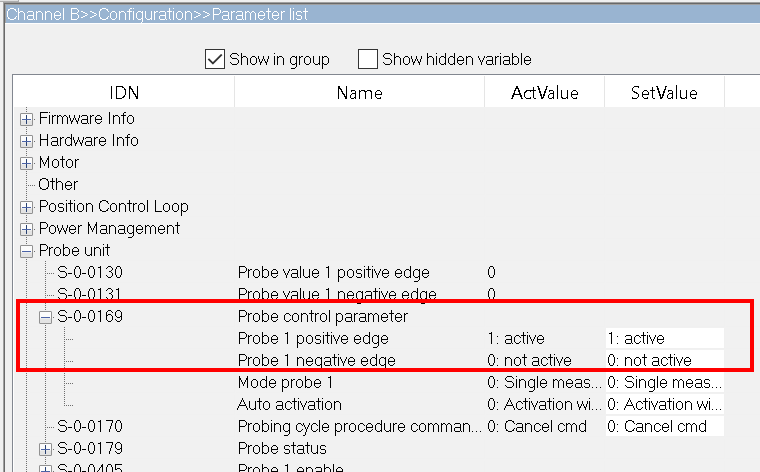Click the ActValue column header
The width and height of the screenshot is (760, 472).
[544, 93]
